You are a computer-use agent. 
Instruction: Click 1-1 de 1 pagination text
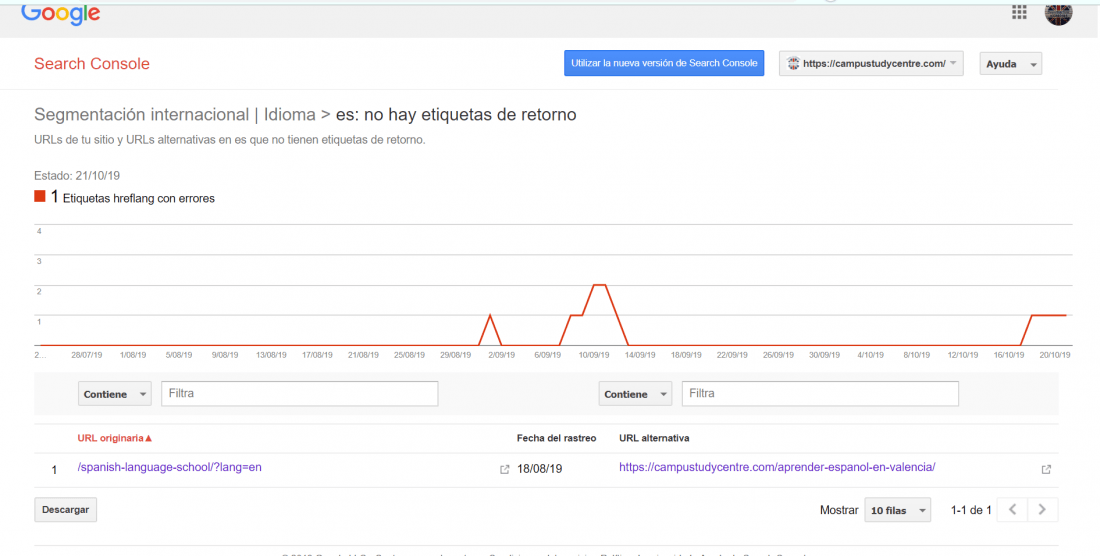[970, 510]
